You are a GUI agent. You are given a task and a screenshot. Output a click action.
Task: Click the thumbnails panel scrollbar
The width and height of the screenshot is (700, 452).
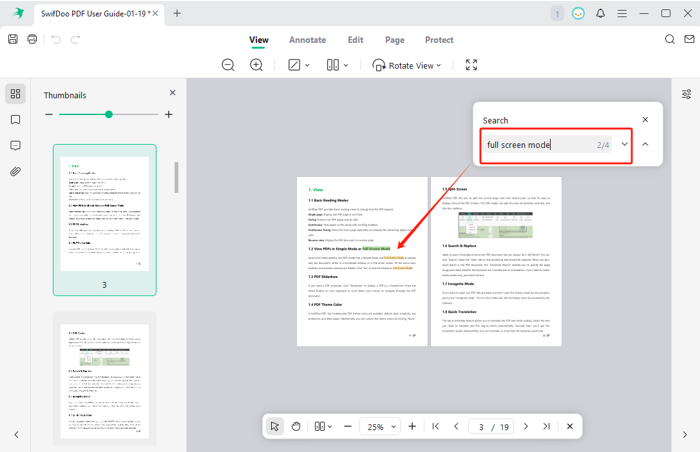pos(176,177)
